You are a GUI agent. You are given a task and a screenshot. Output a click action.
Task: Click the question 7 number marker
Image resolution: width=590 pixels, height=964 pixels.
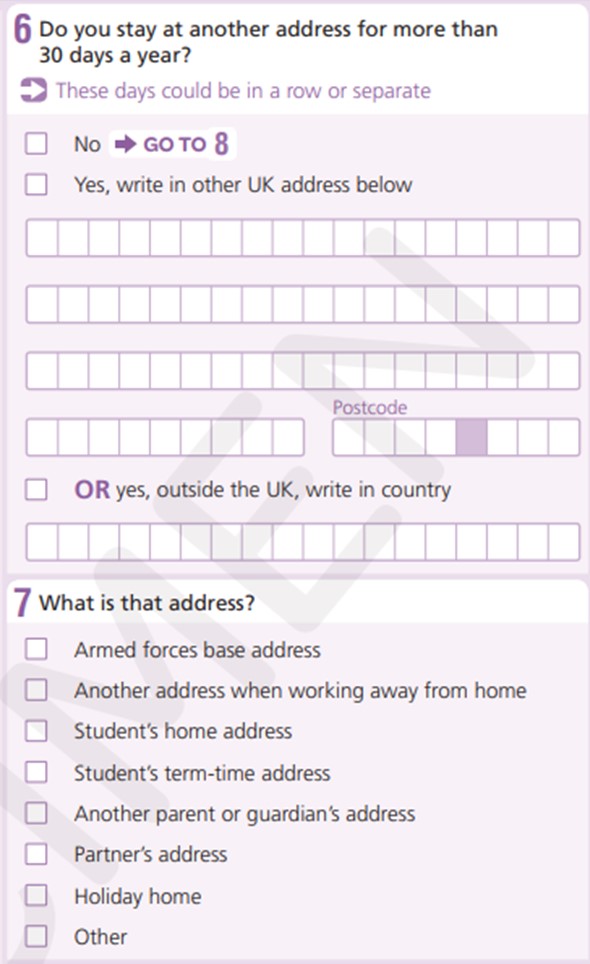point(23,602)
